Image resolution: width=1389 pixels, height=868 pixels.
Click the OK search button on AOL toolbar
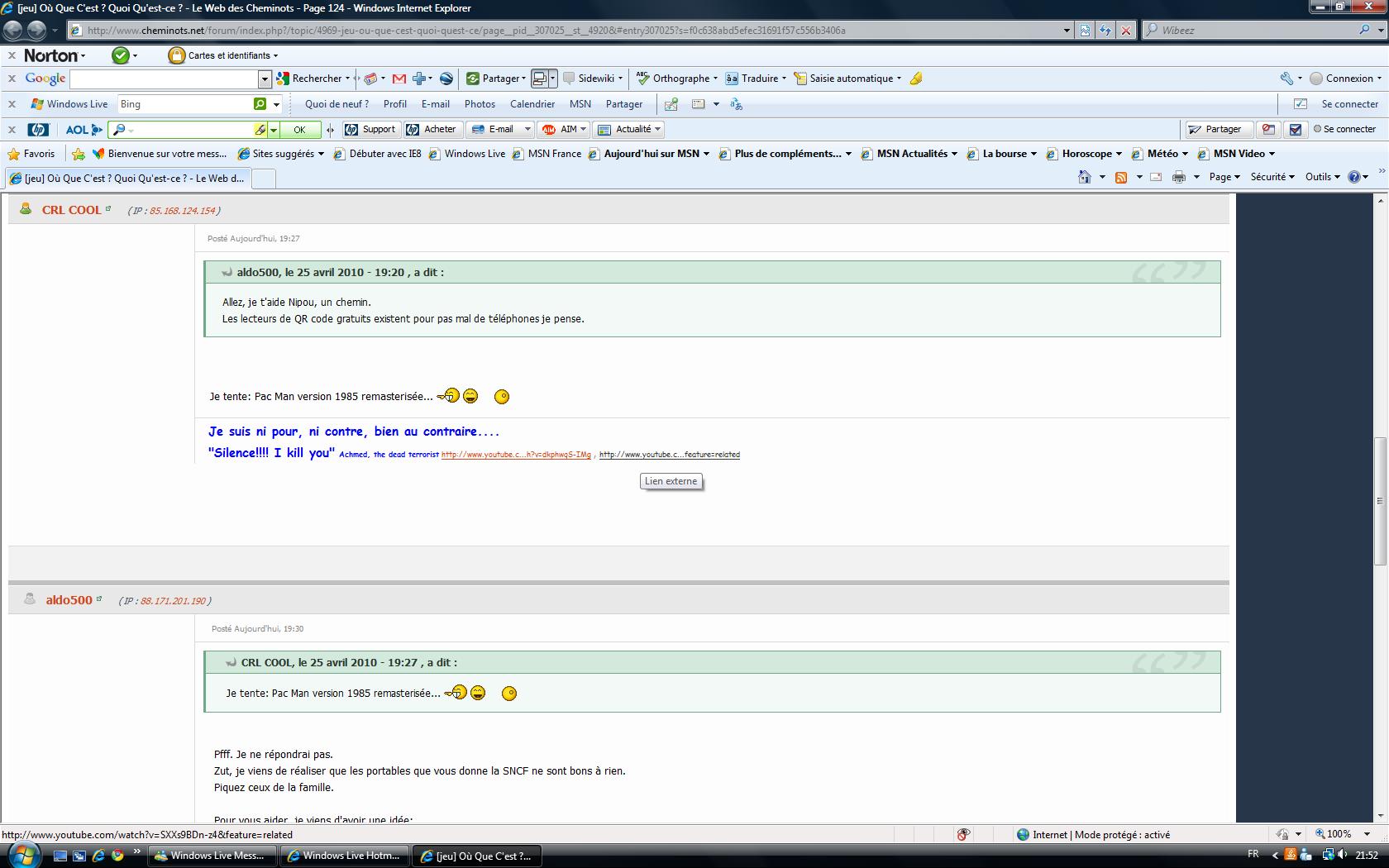tap(299, 130)
